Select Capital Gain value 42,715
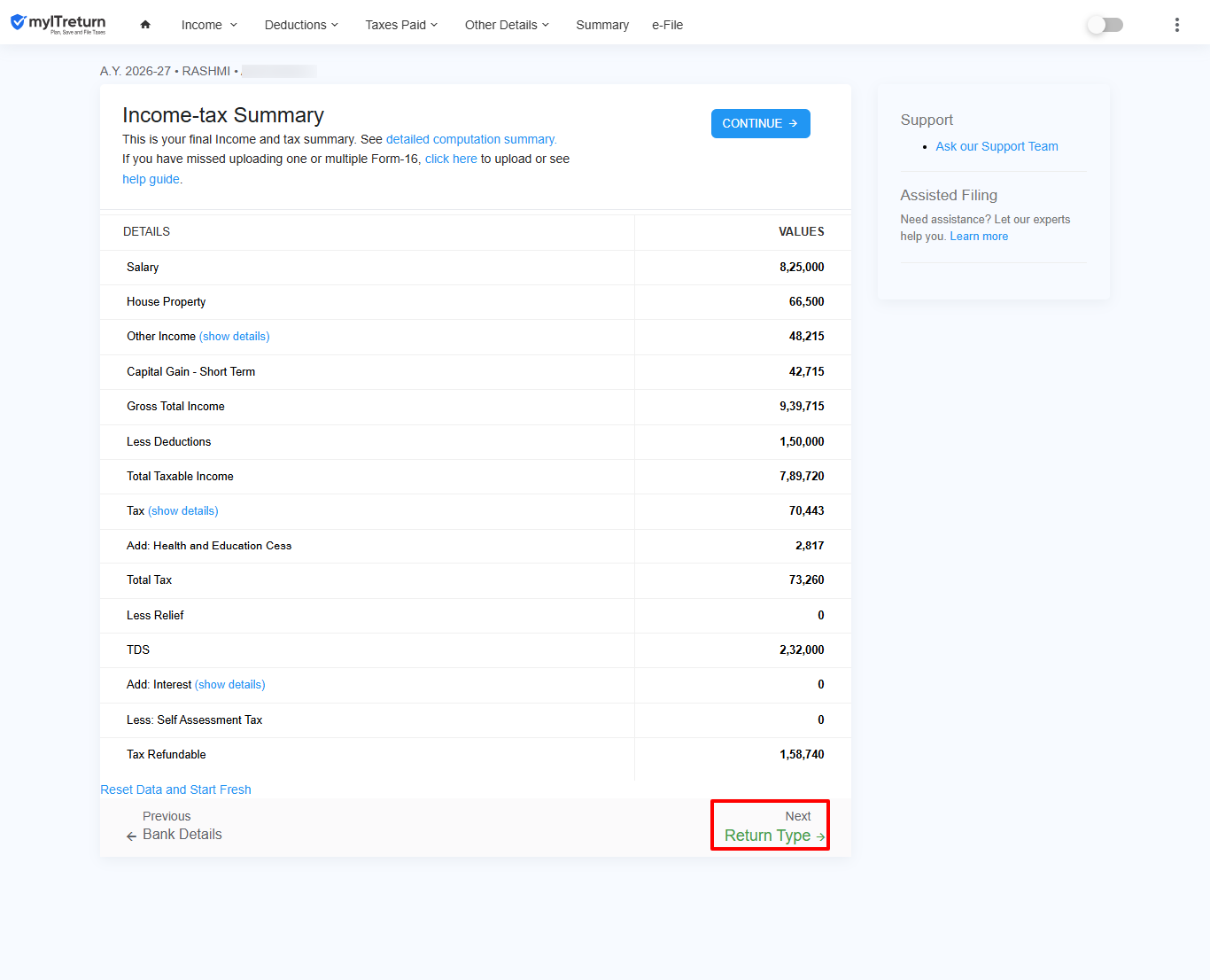Screen dimensions: 1210x980 coord(806,372)
